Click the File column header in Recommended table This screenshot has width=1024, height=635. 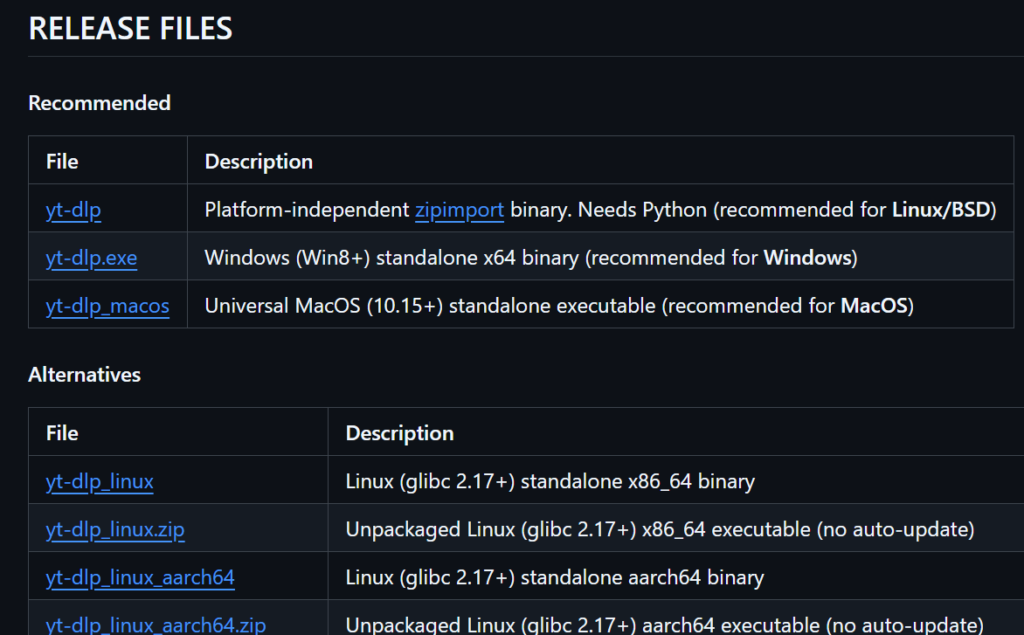click(62, 161)
